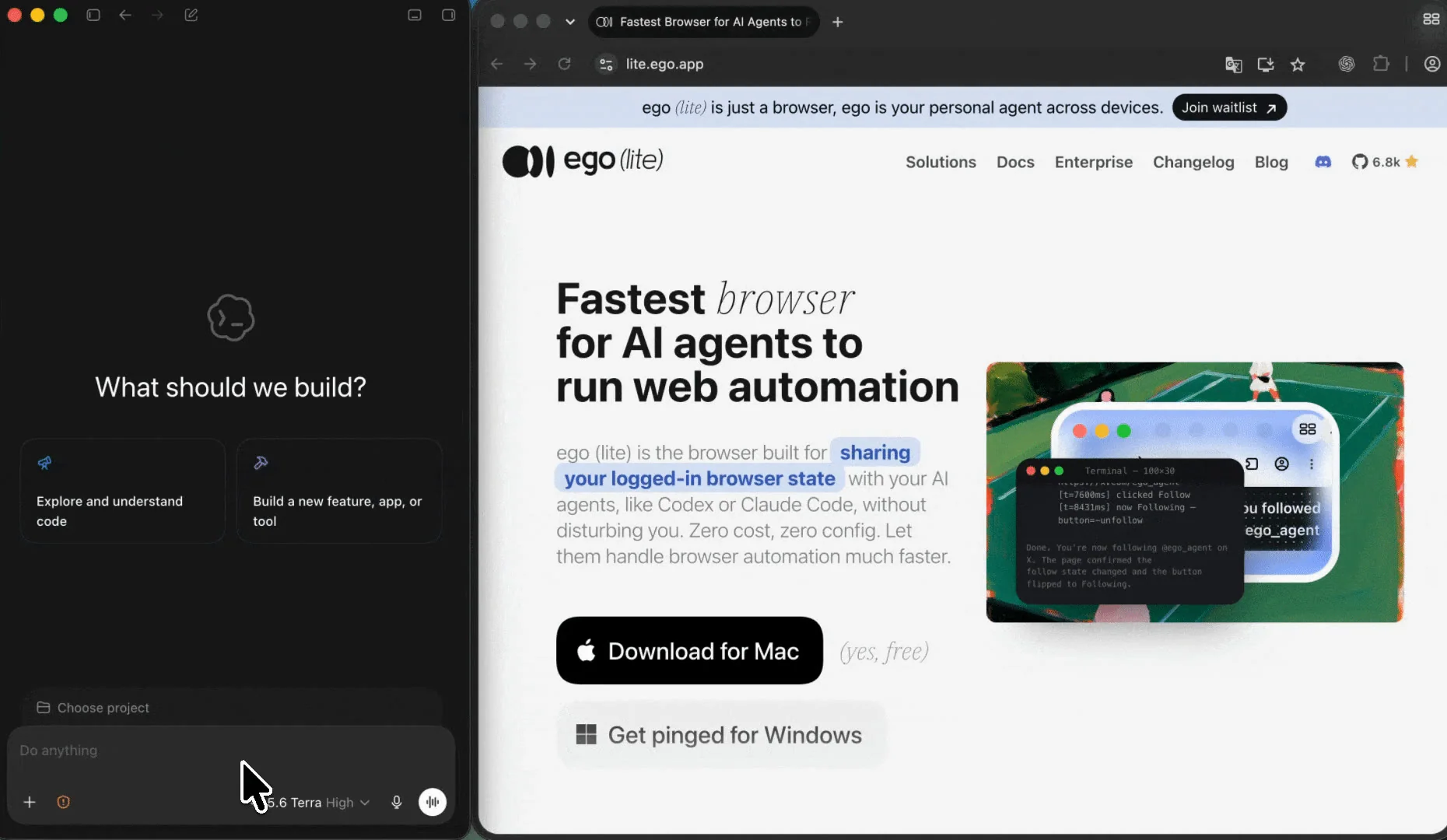Click the 'What should we build?' heading
The width and height of the screenshot is (1447, 840).
(x=230, y=387)
